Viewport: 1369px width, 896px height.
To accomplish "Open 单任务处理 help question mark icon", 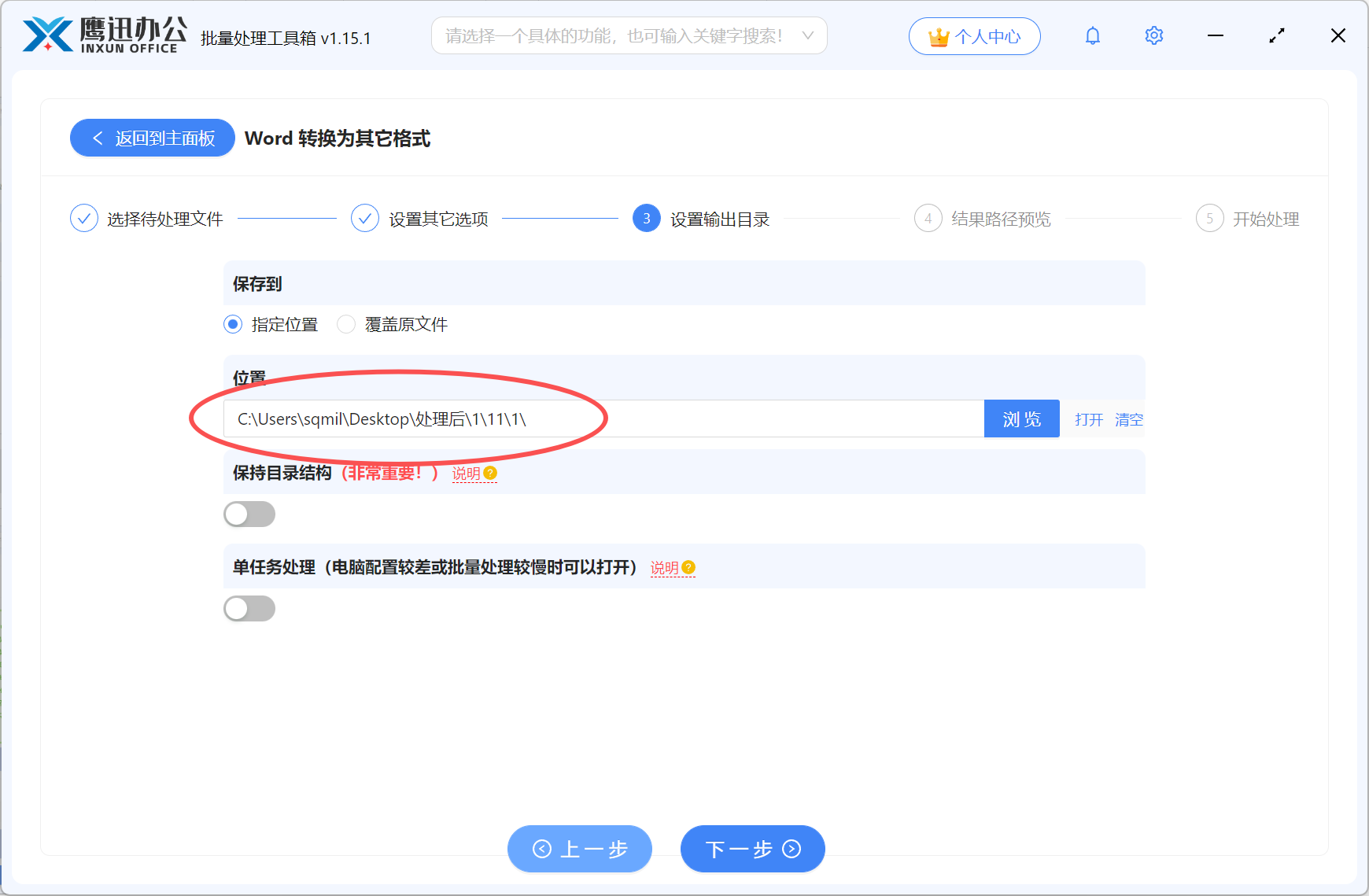I will coord(688,566).
